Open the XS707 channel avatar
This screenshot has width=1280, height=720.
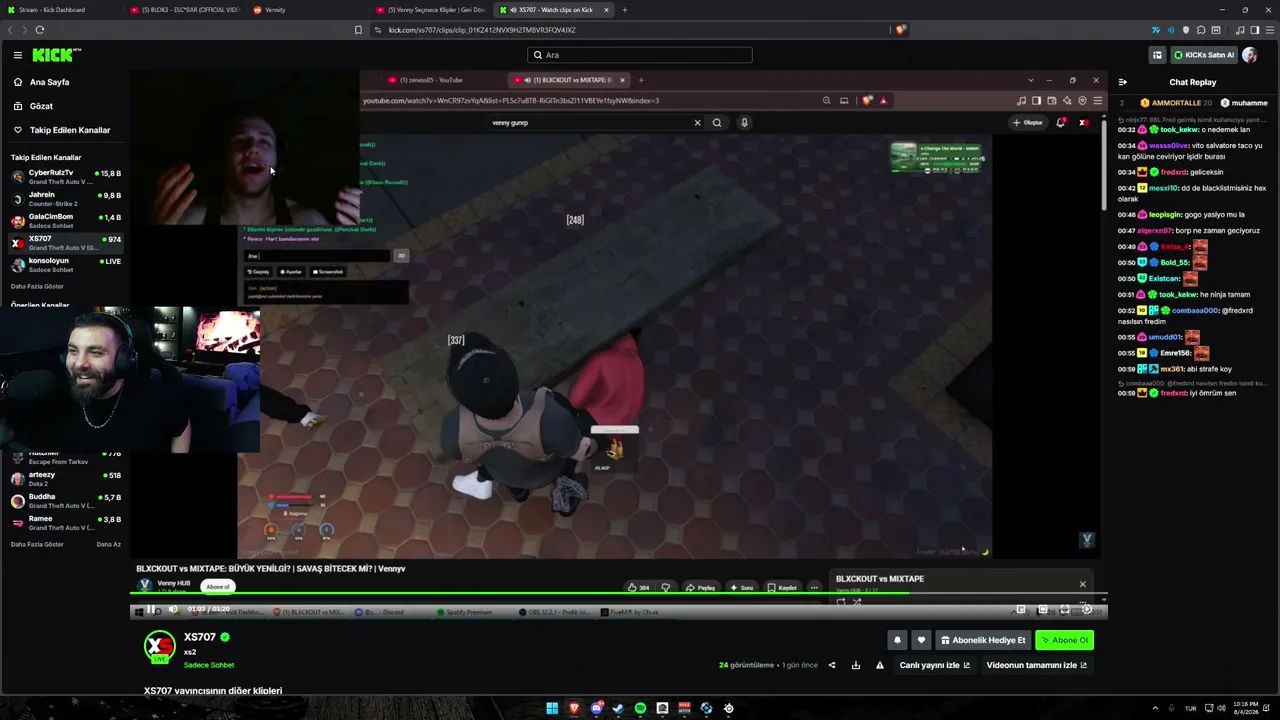(159, 646)
